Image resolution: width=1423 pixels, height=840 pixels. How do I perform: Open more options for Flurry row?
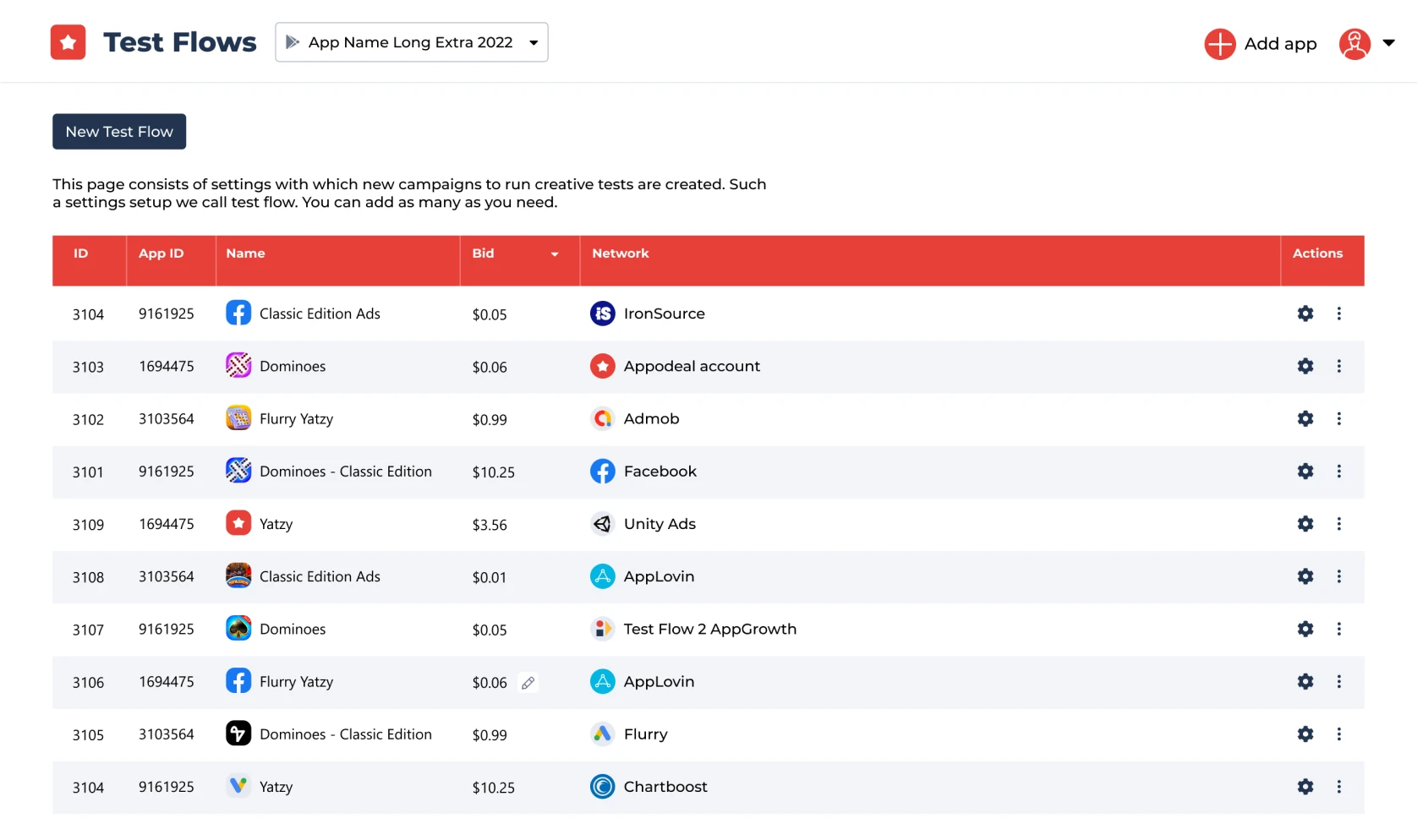click(x=1338, y=734)
